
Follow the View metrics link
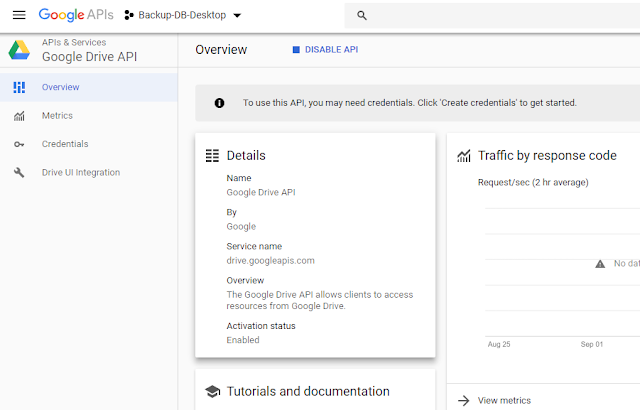504,400
